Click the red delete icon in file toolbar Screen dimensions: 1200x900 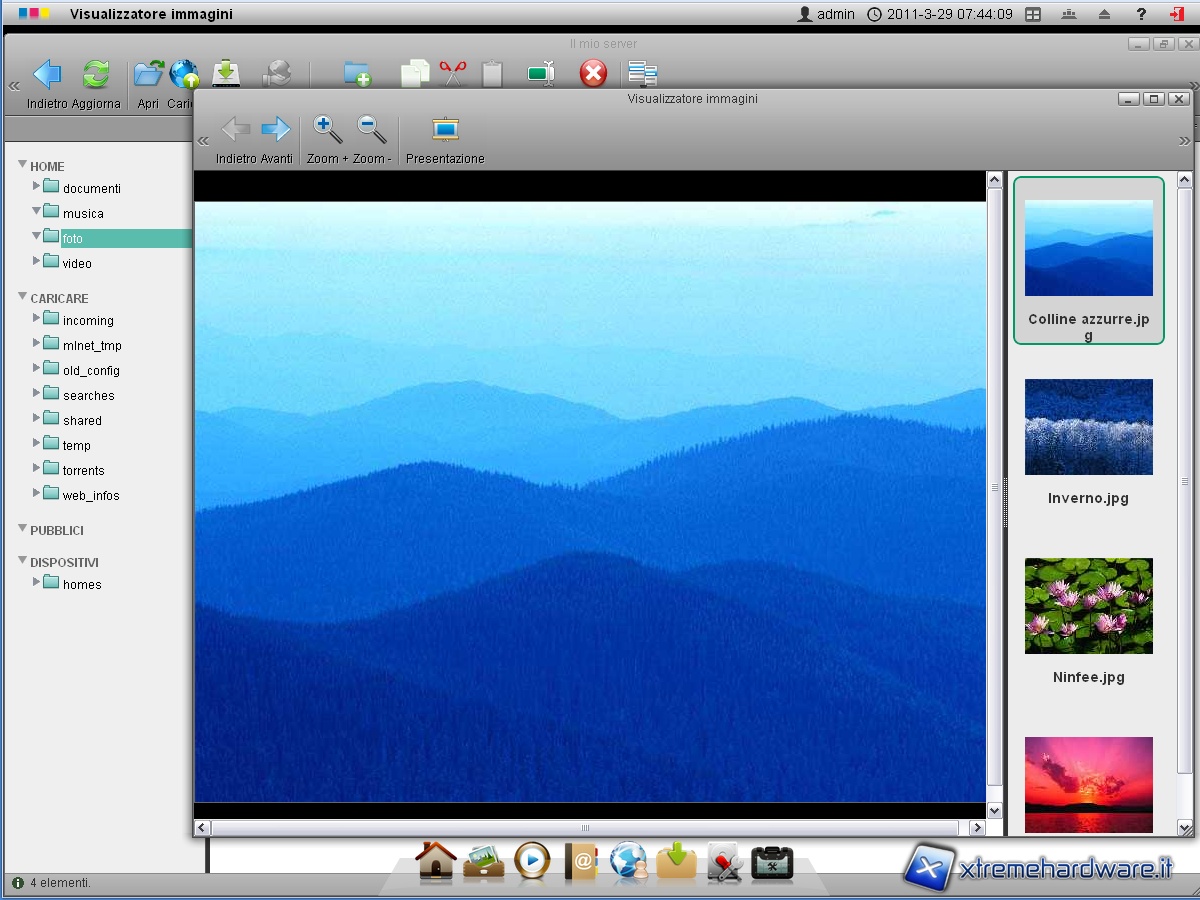pyautogui.click(x=593, y=74)
